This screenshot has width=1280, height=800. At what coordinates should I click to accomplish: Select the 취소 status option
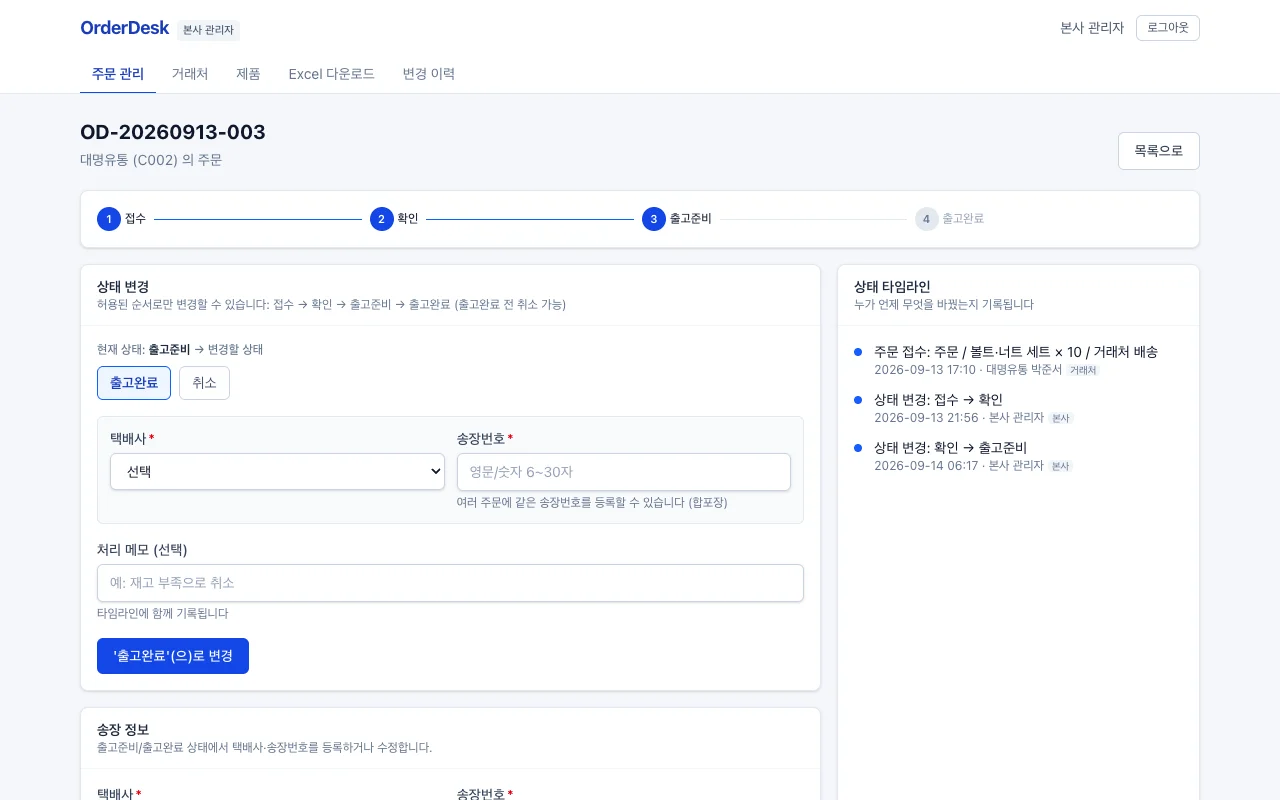pyautogui.click(x=204, y=383)
